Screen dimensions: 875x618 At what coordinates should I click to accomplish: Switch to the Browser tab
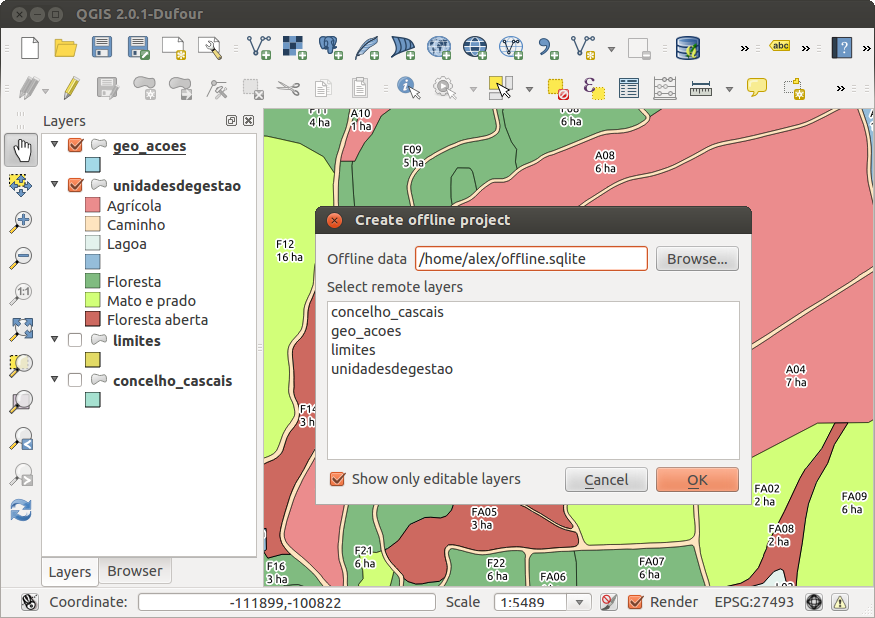pos(135,571)
